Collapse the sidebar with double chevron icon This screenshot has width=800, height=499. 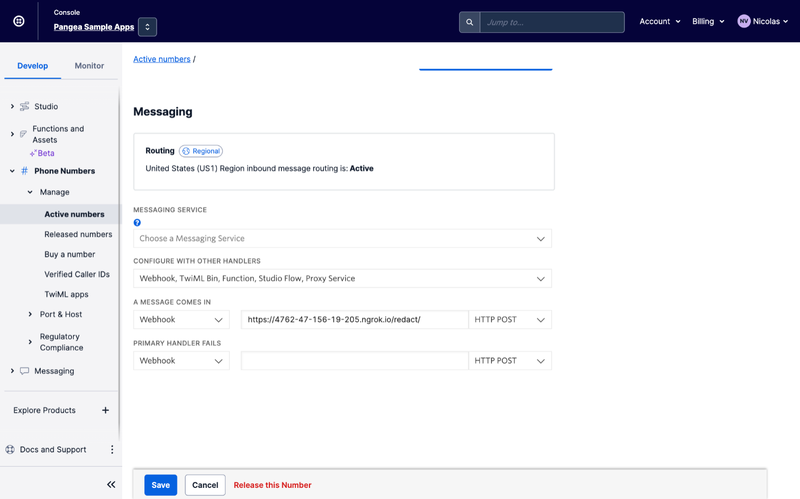point(111,484)
